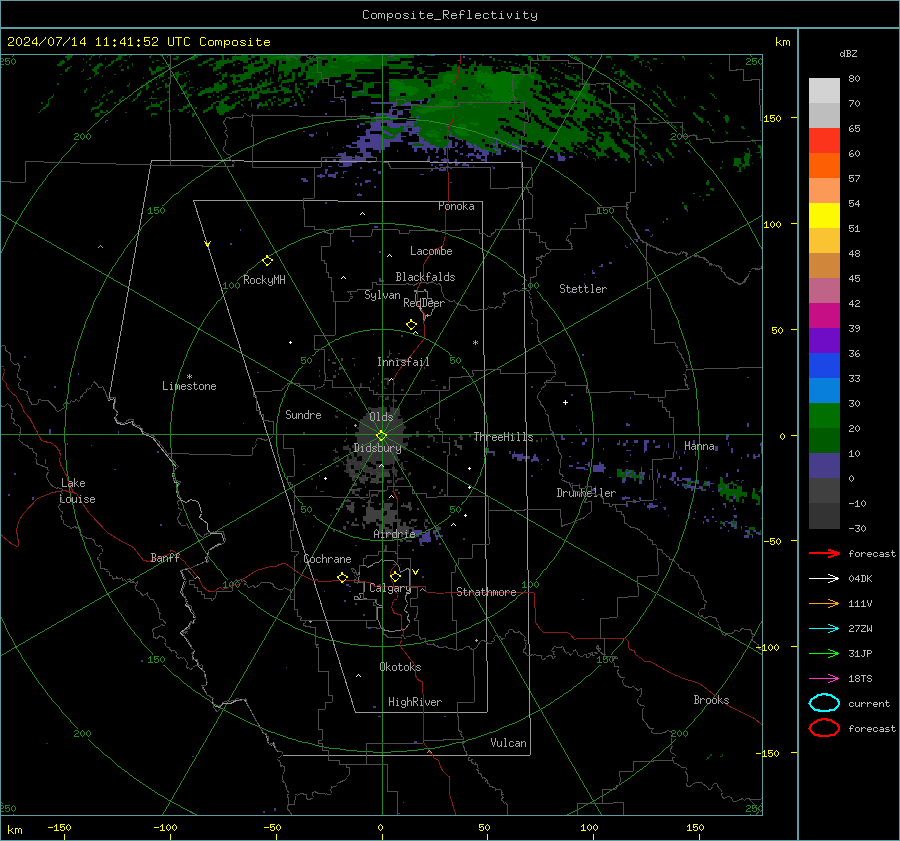Click the Brooks map label
The height and width of the screenshot is (841, 900).
[x=711, y=700]
